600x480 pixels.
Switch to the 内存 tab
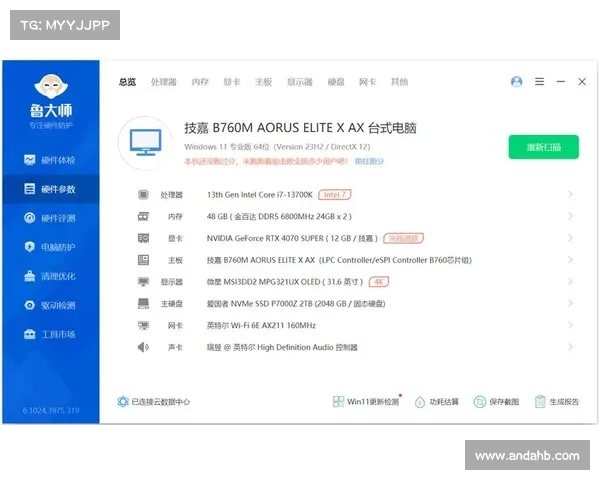(200, 82)
